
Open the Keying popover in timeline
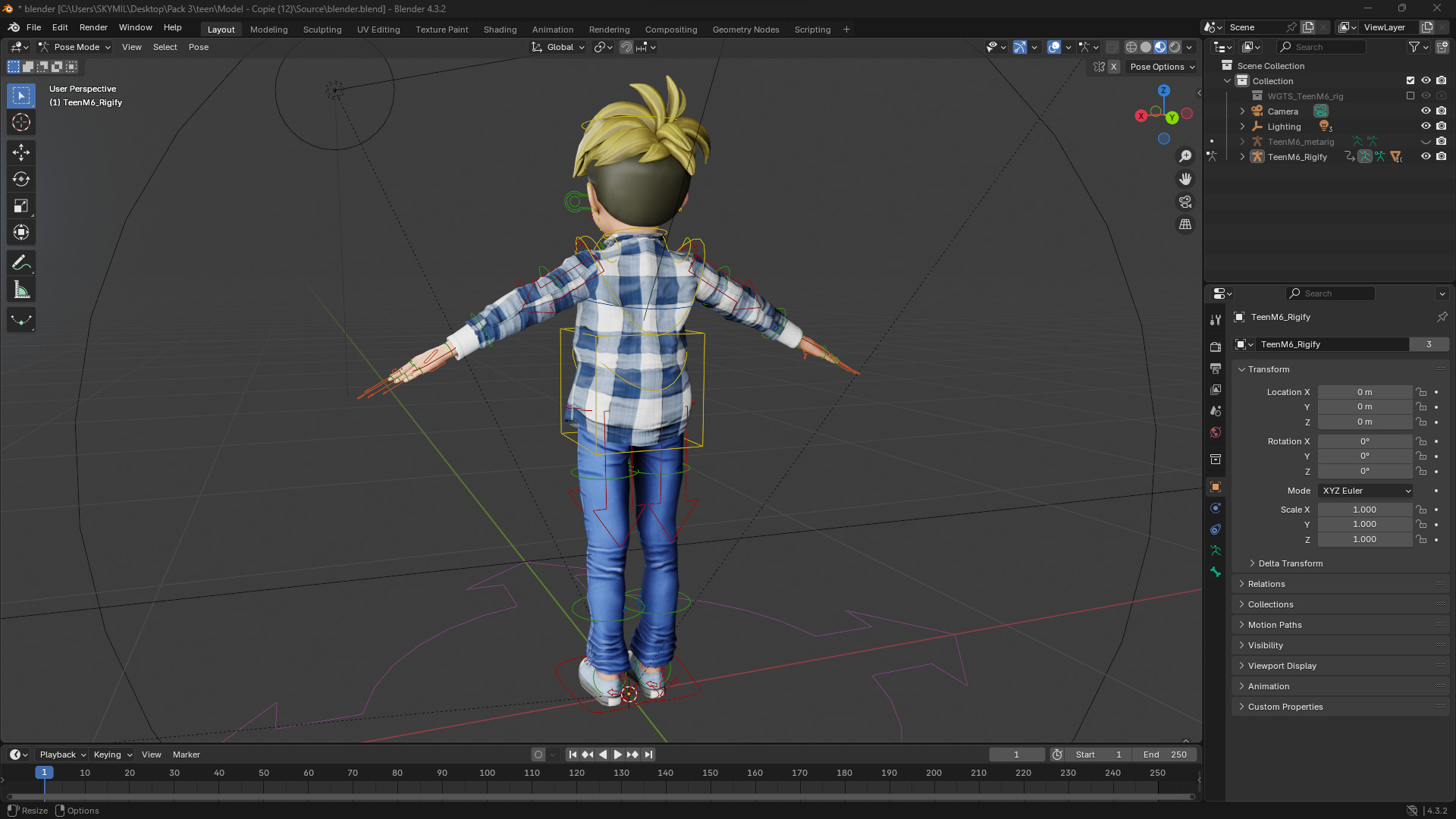click(x=112, y=755)
